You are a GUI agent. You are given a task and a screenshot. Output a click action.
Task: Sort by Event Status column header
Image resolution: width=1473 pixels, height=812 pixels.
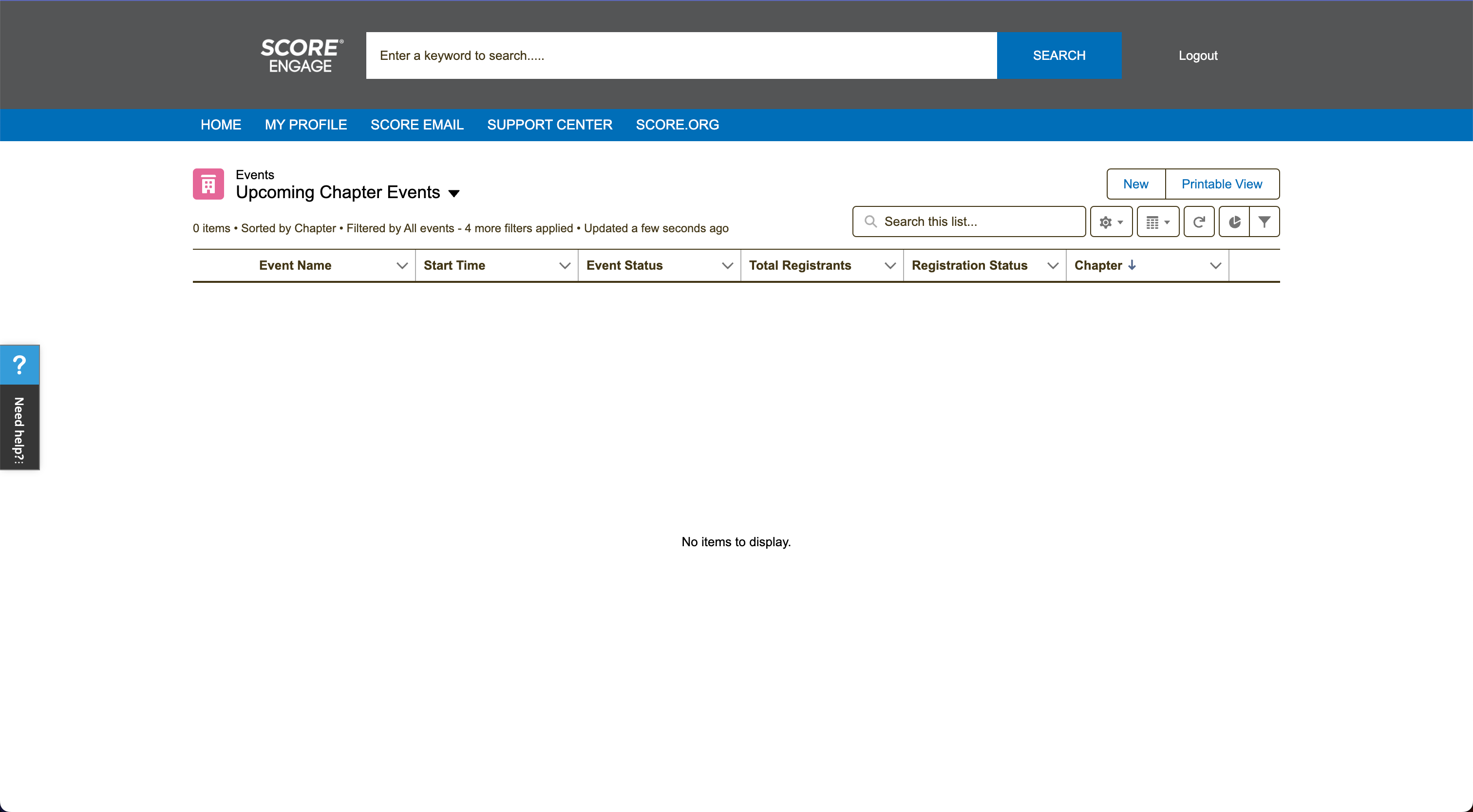point(624,265)
